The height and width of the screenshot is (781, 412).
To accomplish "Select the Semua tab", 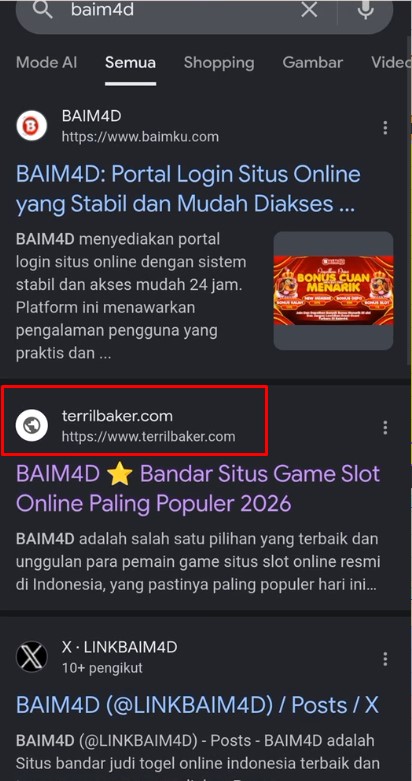I will (131, 62).
